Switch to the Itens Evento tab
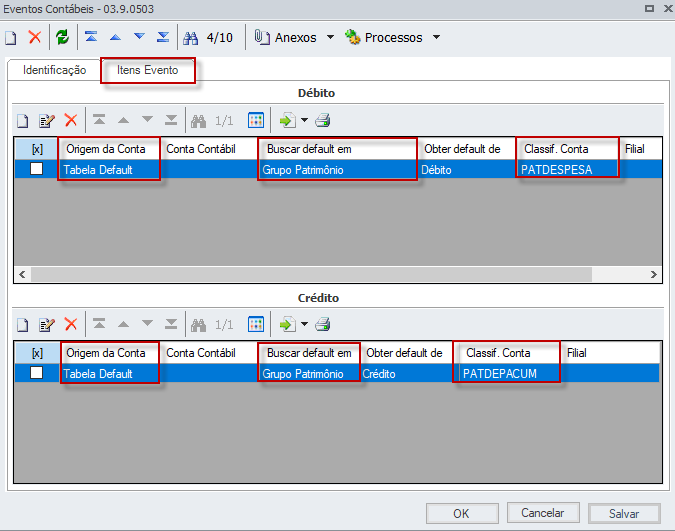The height and width of the screenshot is (531, 675). pos(148,70)
